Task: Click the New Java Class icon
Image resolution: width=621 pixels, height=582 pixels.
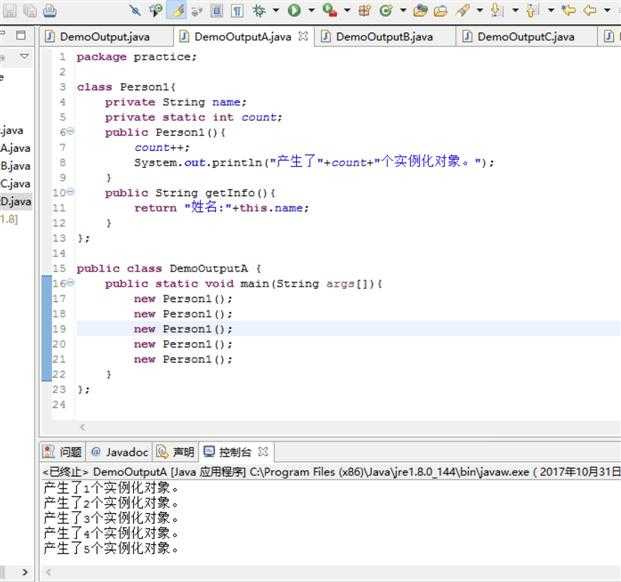Action: (386, 10)
